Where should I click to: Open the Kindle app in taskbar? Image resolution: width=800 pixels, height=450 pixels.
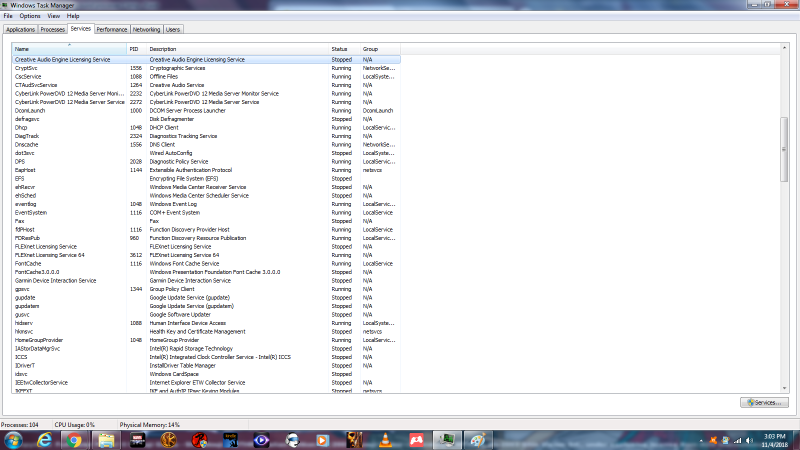pos(230,440)
